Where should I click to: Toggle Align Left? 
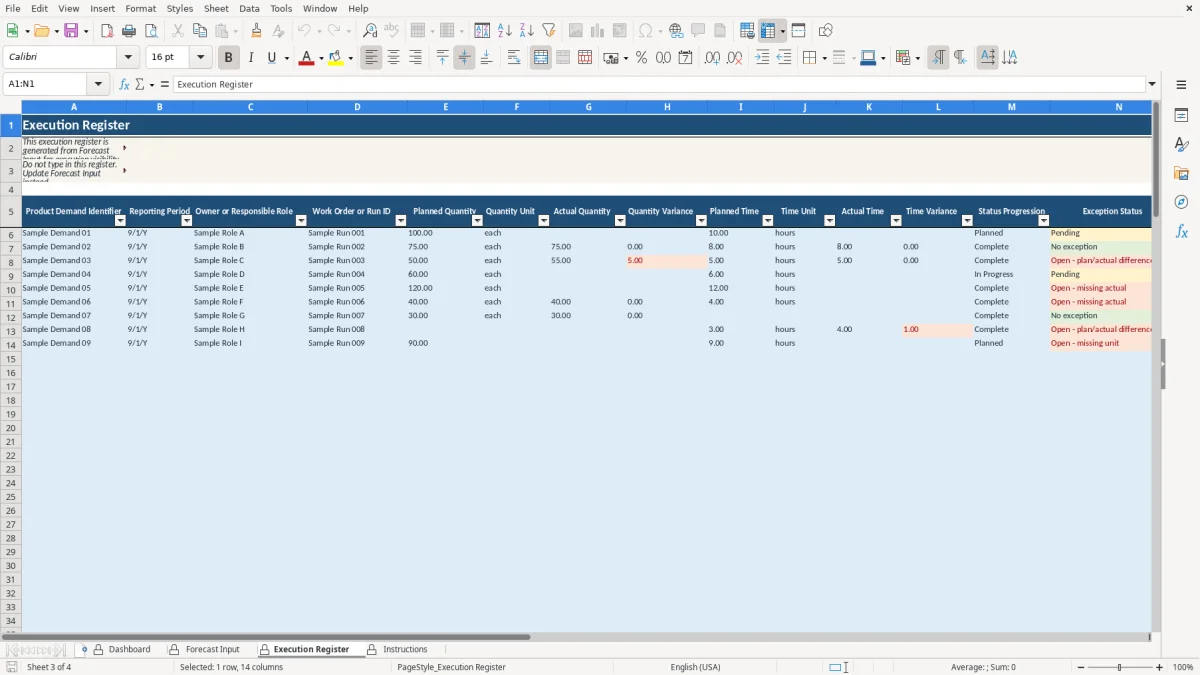point(371,58)
